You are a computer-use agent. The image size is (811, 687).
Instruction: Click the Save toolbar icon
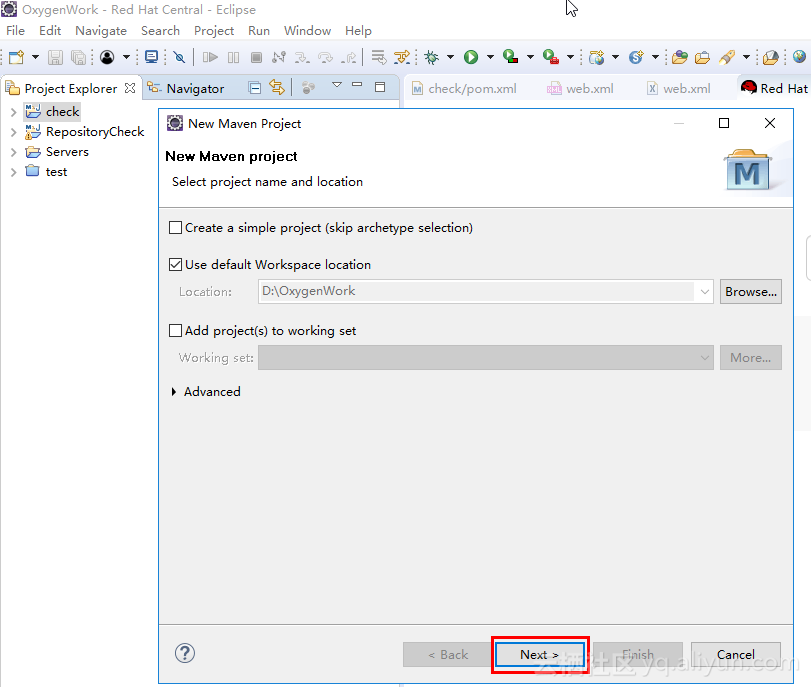tap(55, 57)
